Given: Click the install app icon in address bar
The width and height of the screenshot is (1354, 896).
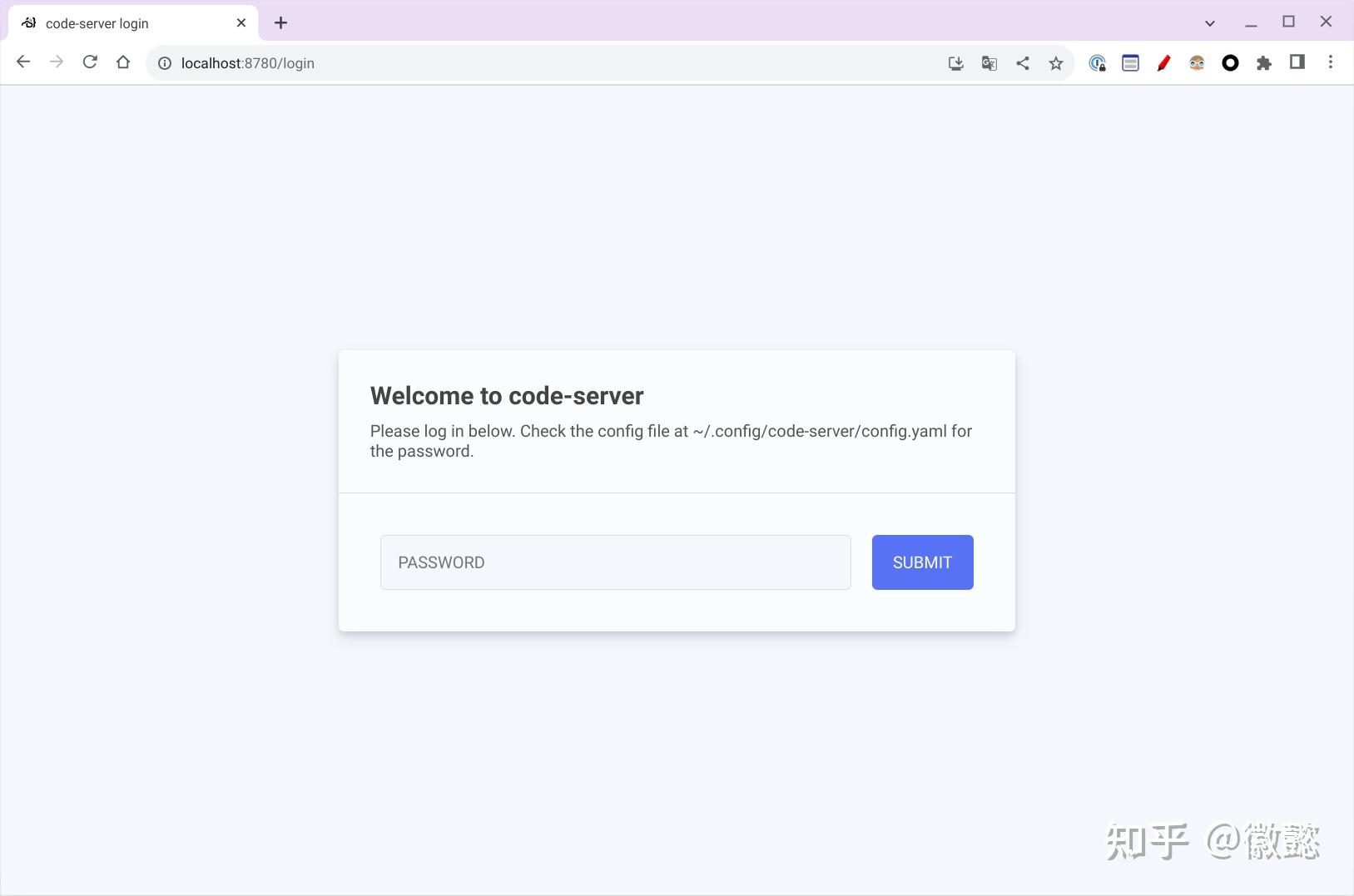Looking at the screenshot, I should [956, 63].
